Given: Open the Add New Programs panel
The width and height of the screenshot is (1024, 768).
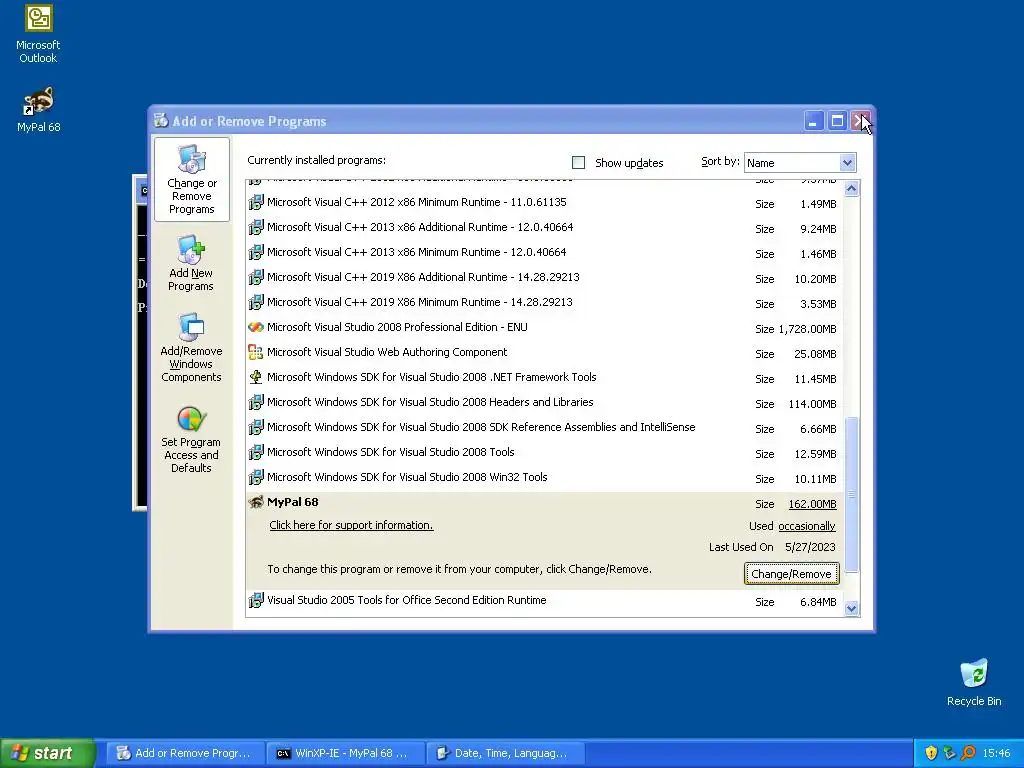Looking at the screenshot, I should (191, 263).
